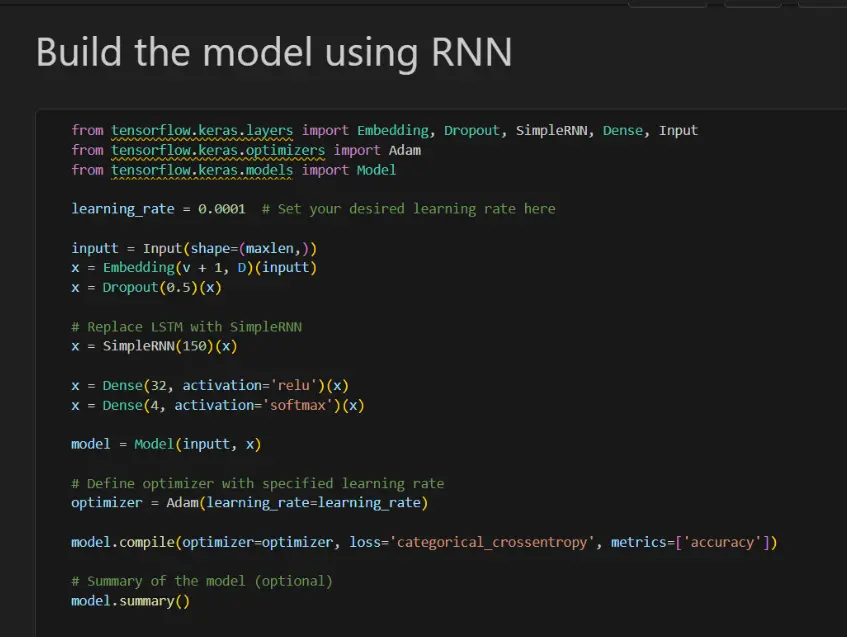Click 'SimpleRNN' in the layers import line
Screen dimensions: 847x637
(551, 131)
